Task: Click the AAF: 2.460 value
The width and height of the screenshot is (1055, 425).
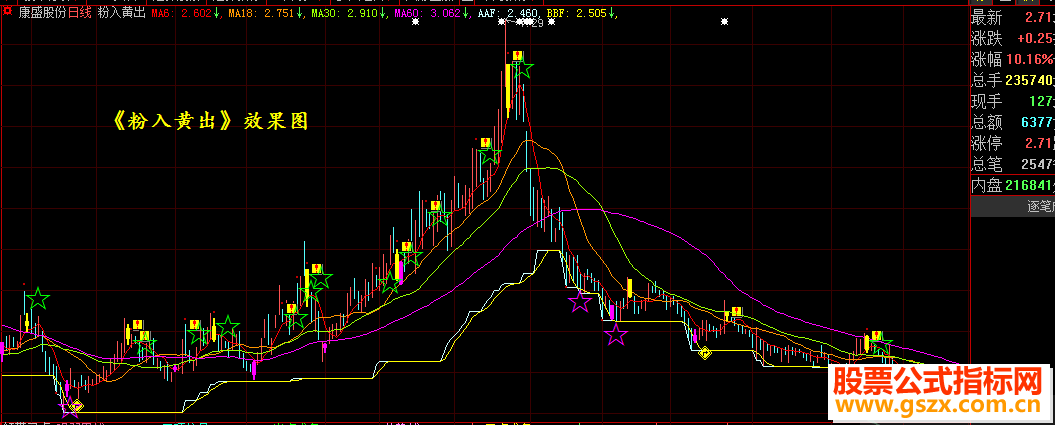Action: pos(507,13)
